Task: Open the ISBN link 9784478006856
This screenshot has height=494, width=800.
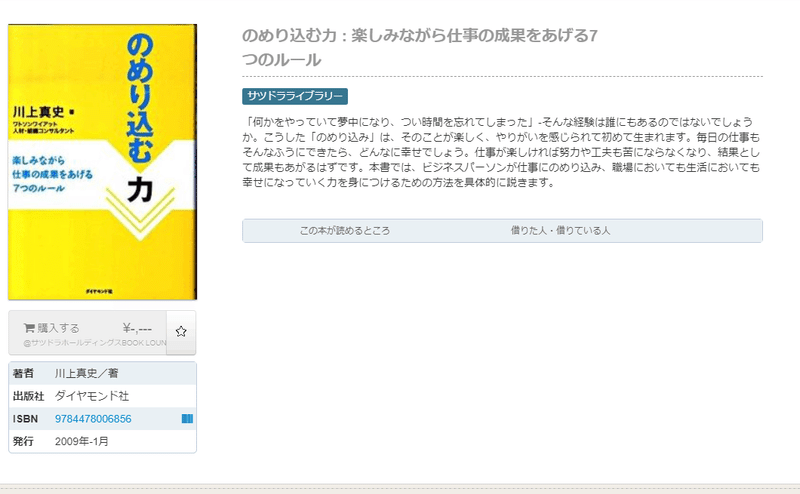Action: (x=93, y=418)
